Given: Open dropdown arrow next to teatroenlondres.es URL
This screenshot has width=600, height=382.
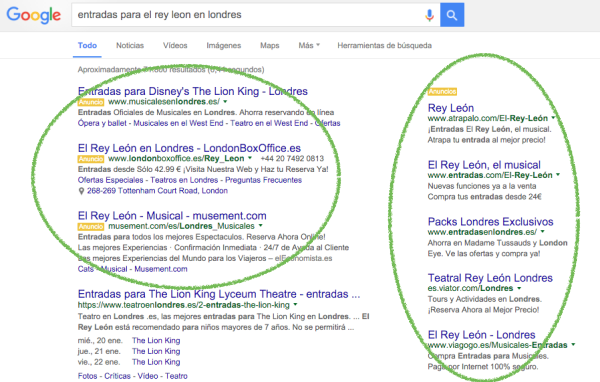Looking at the screenshot, I should [295, 305].
